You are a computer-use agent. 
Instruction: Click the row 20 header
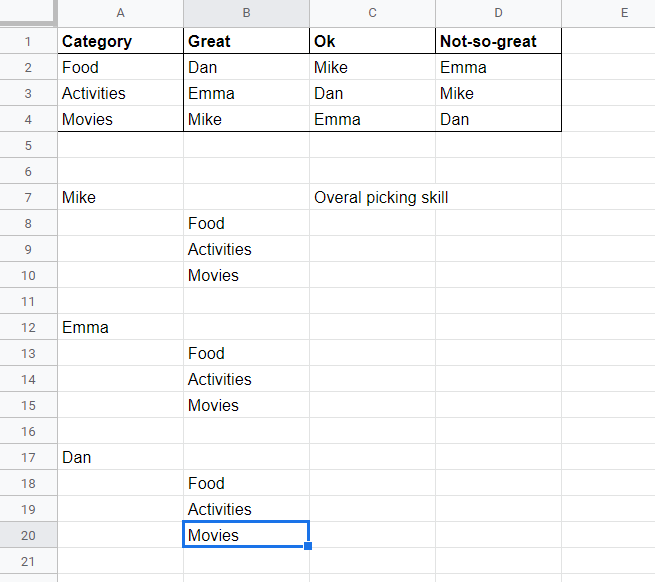28,535
